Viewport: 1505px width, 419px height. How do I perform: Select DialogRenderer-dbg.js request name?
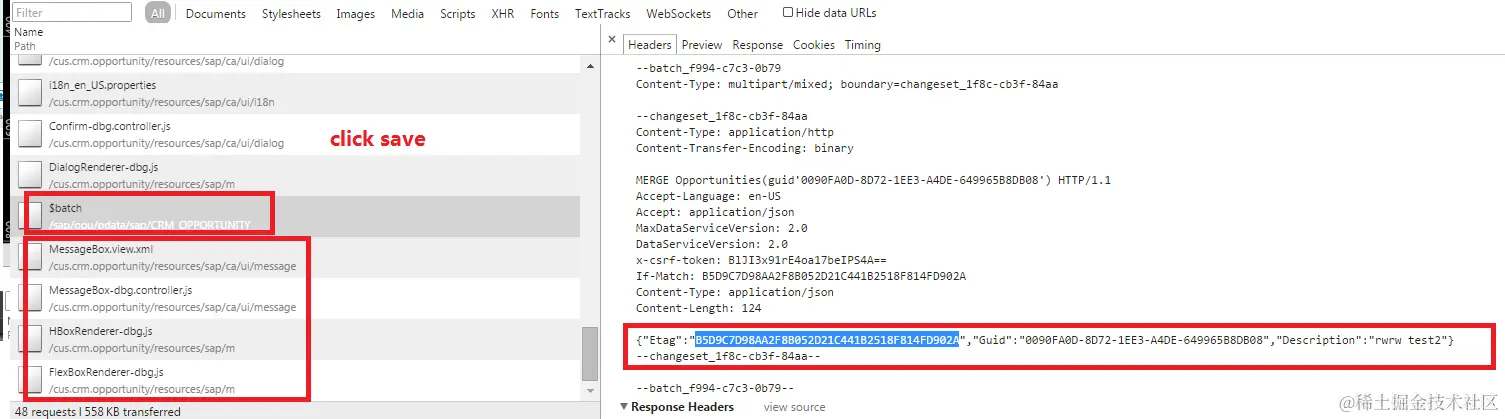[x=103, y=167]
